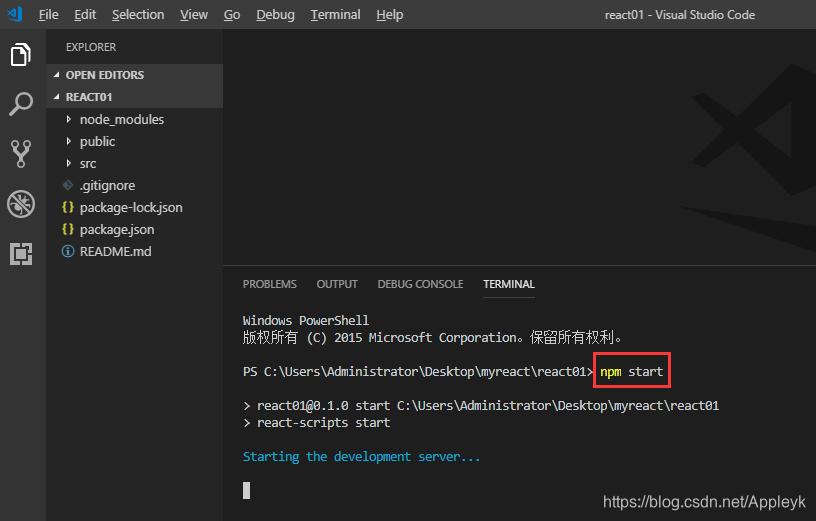Open the Help menu
The width and height of the screenshot is (816, 521).
point(390,15)
